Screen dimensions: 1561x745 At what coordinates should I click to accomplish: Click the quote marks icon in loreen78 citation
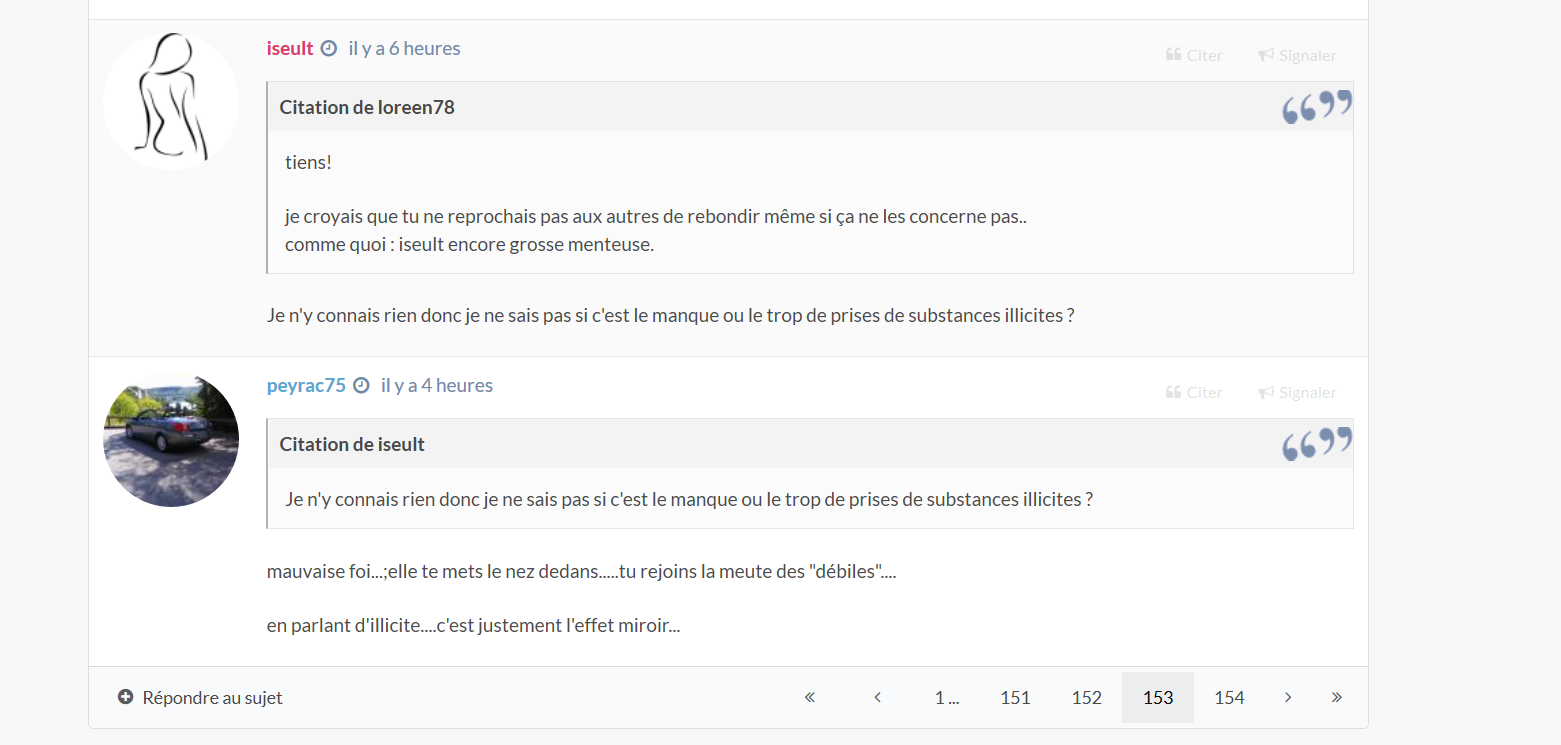click(1317, 107)
